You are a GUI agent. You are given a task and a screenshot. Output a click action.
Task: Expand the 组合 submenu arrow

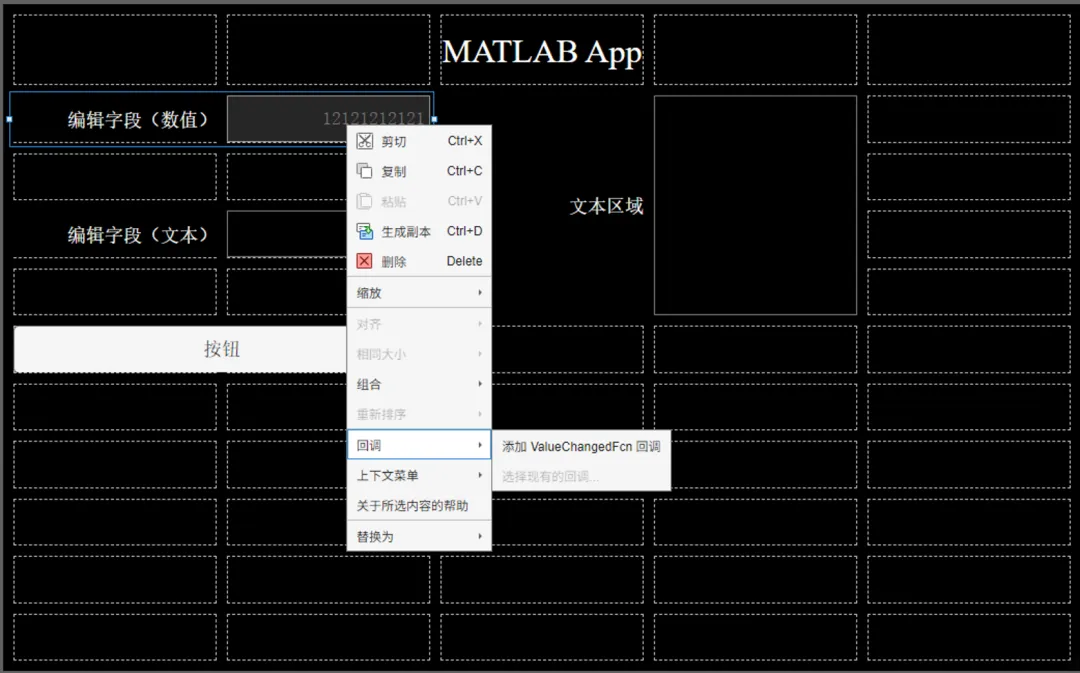tap(480, 384)
